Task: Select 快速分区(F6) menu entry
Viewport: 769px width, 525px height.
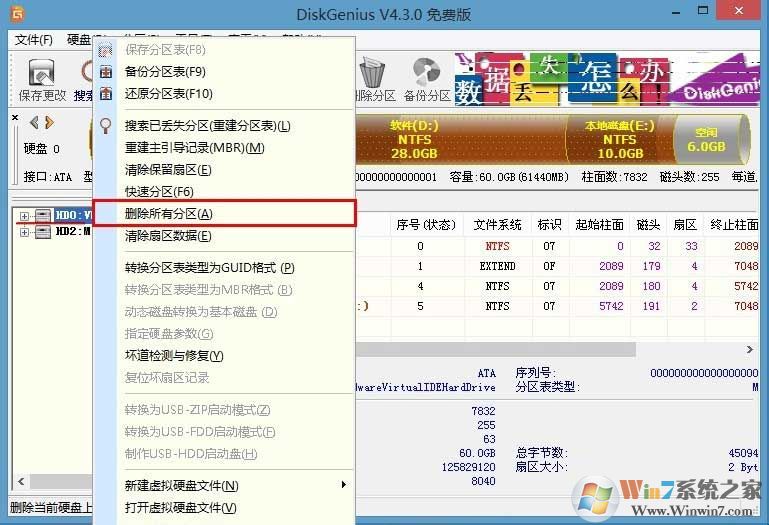Action: 159,192
